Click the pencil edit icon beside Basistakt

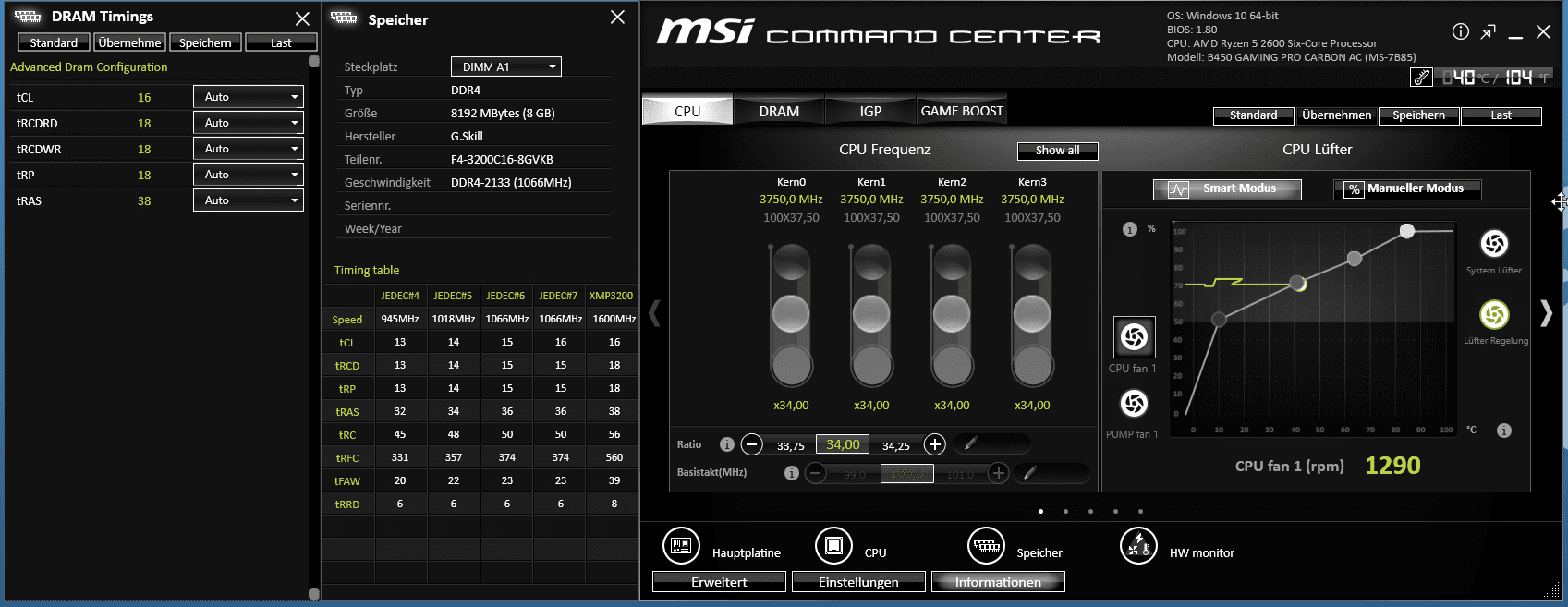1029,473
